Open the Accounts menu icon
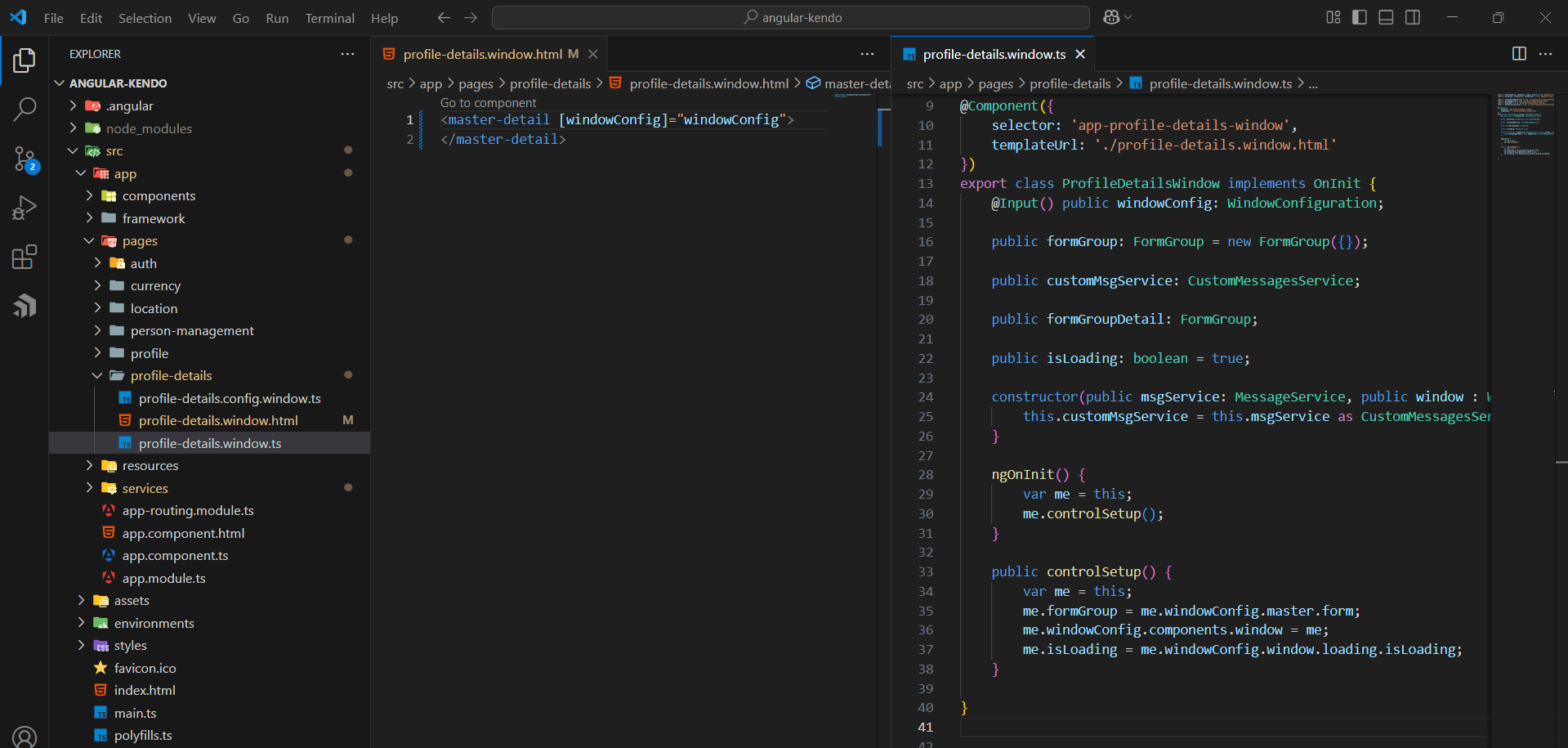1568x748 pixels. tap(25, 737)
